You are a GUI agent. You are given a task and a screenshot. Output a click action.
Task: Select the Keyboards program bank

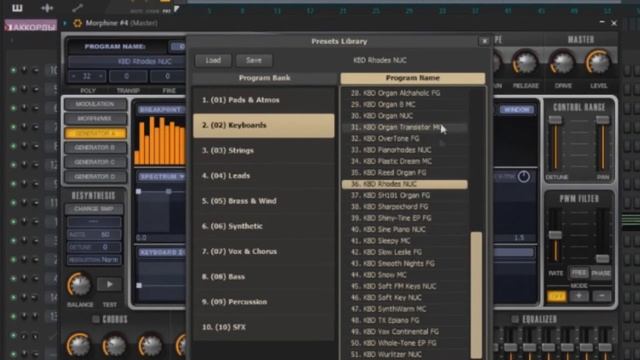264,125
